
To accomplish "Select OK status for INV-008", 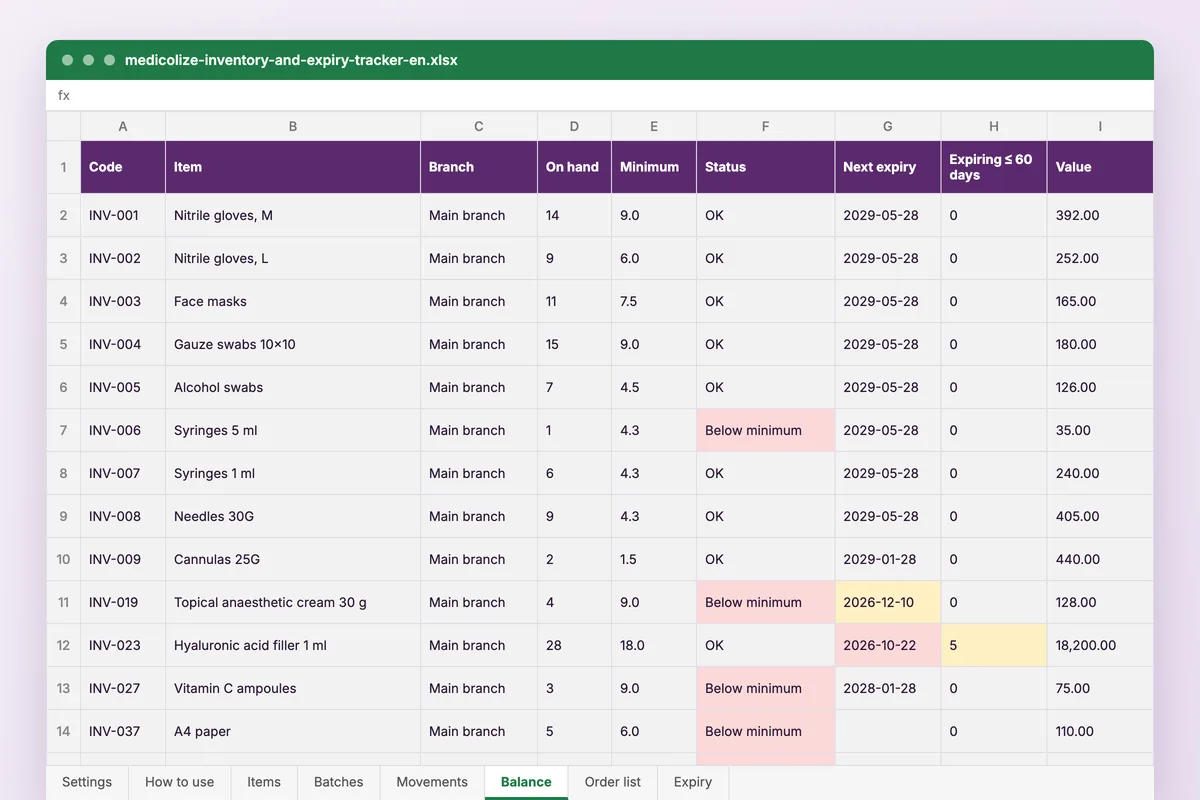I will point(766,516).
